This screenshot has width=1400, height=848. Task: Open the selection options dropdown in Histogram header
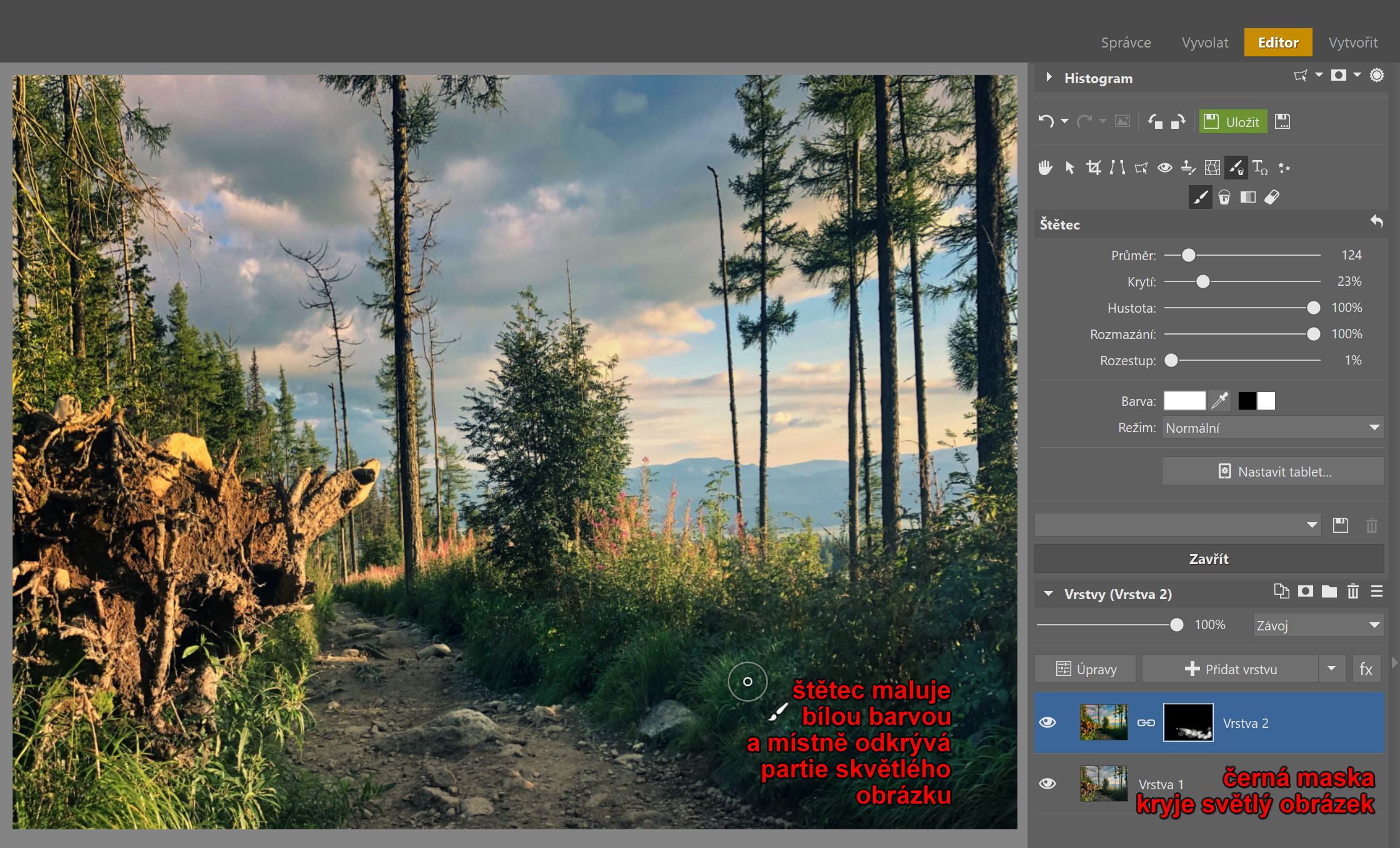1319,75
